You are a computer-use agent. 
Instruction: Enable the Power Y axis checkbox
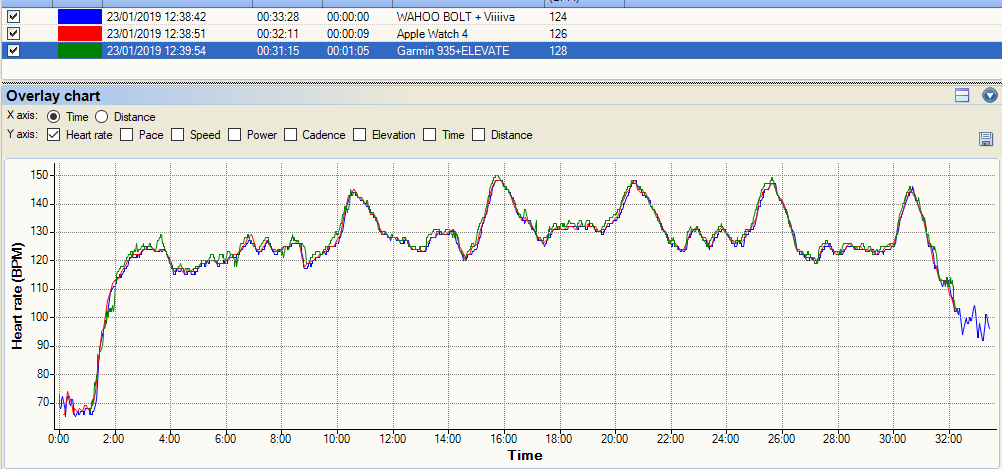click(x=235, y=135)
